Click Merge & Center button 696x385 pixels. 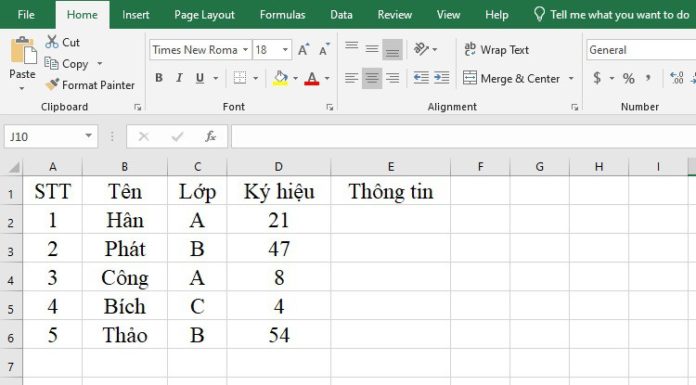click(511, 79)
